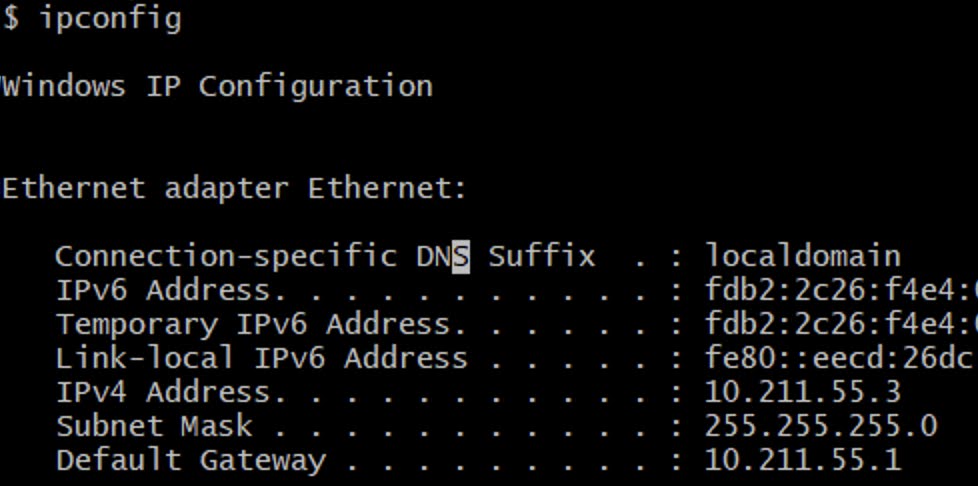This screenshot has height=486, width=978.
Task: Click the Ethernet adapter Ethernet line
Action: coord(234,188)
